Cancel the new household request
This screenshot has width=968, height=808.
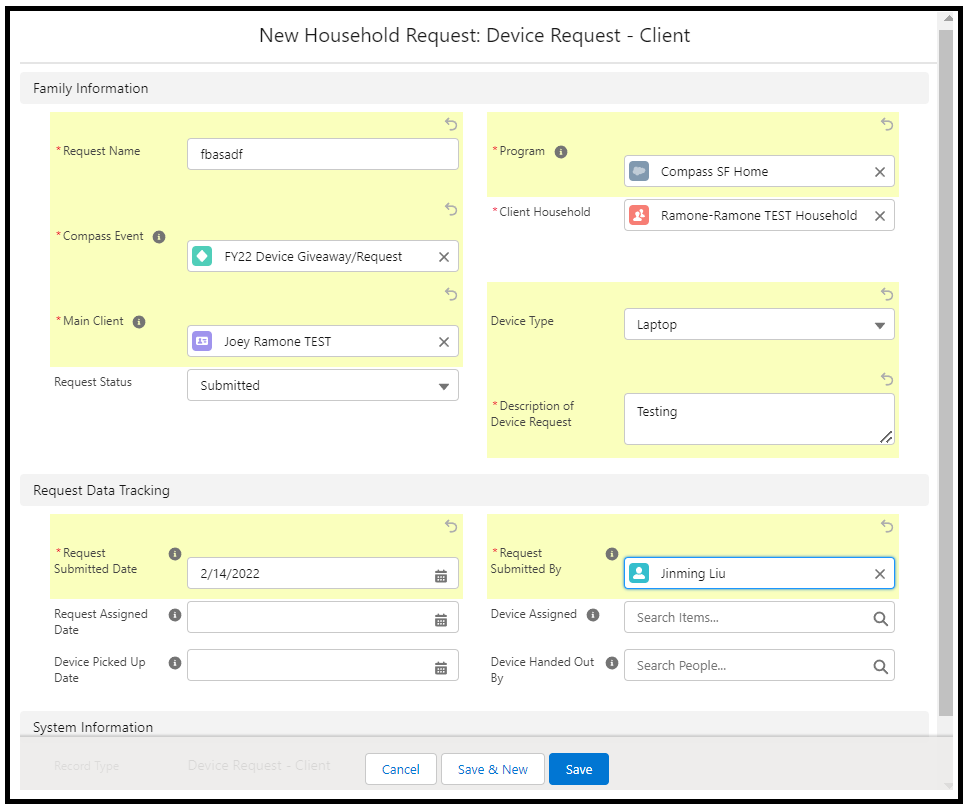coord(401,769)
